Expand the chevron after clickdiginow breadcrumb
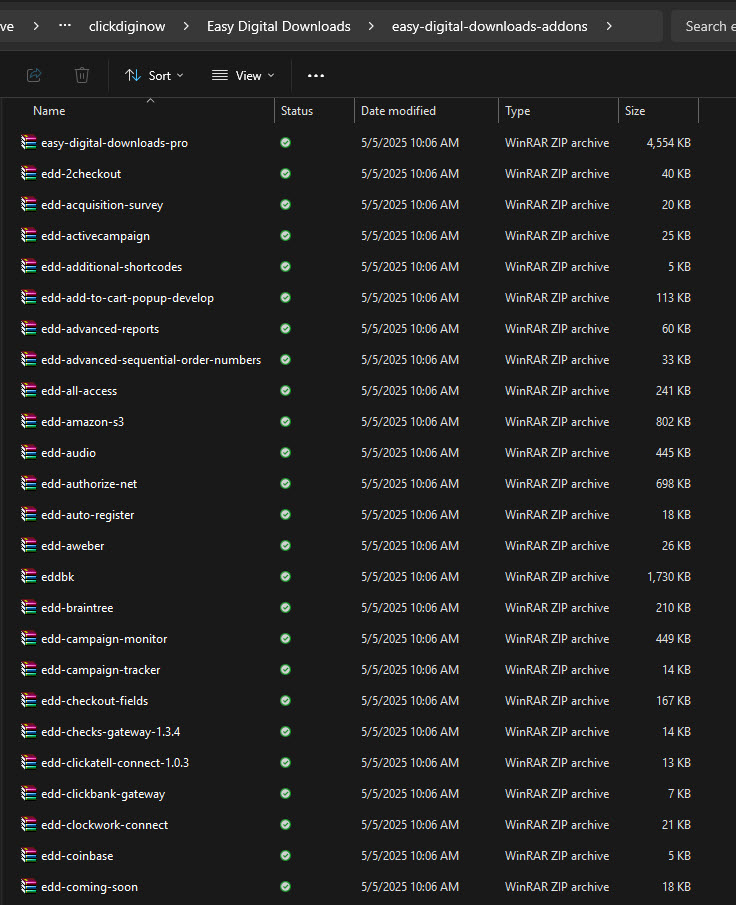The width and height of the screenshot is (736, 905). 186,26
